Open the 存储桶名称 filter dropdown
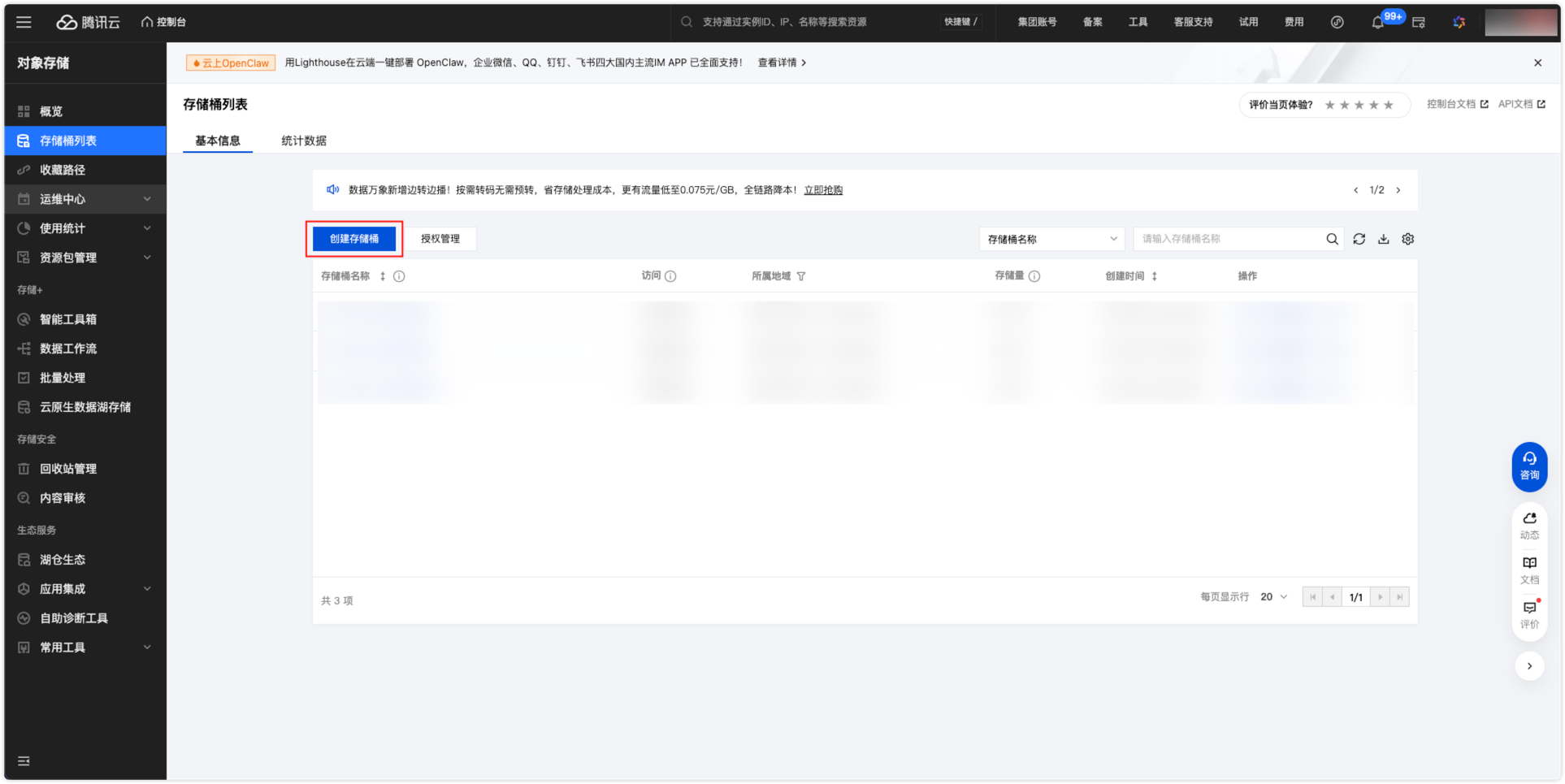 1051,239
